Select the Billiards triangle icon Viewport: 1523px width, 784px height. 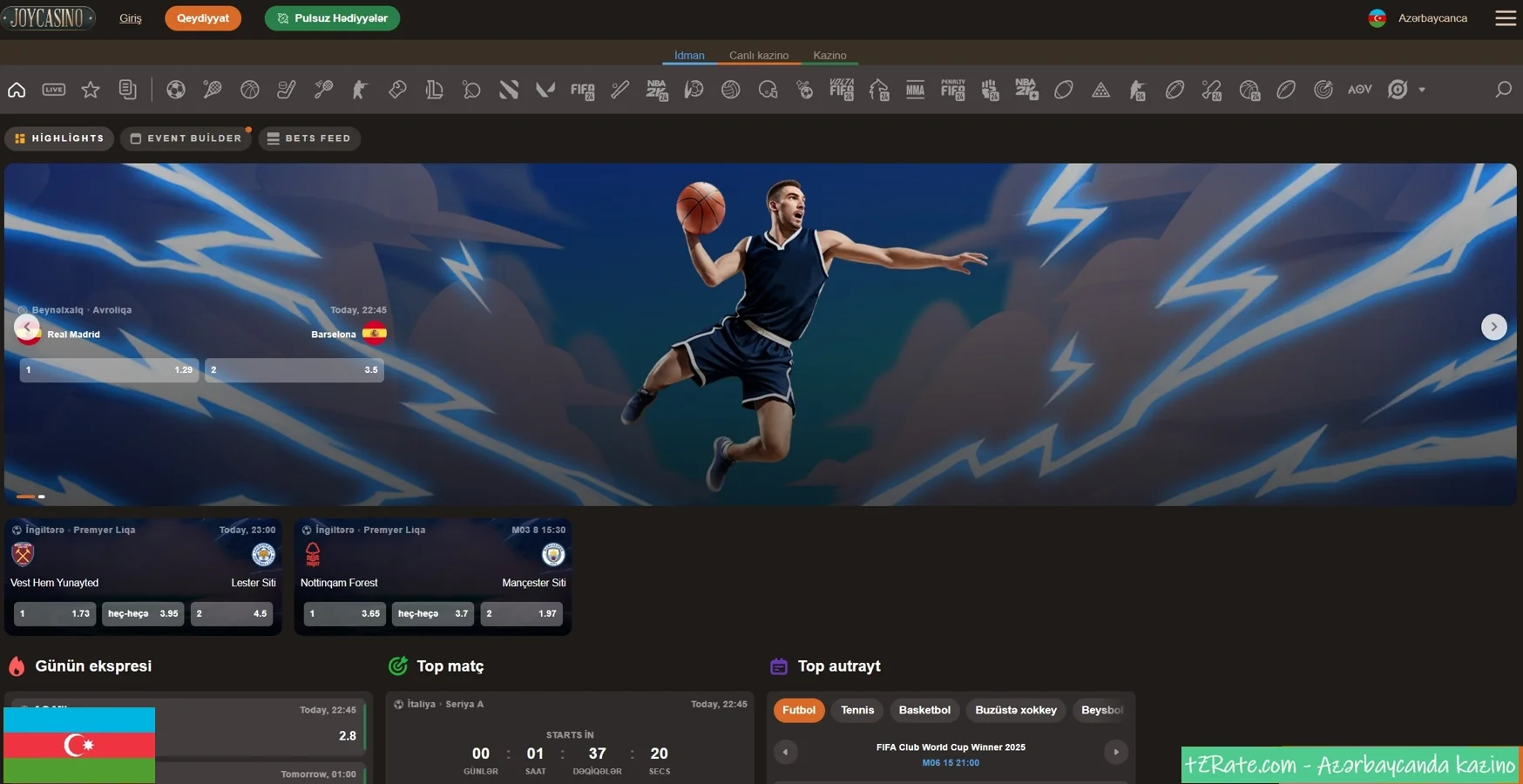pos(1100,90)
